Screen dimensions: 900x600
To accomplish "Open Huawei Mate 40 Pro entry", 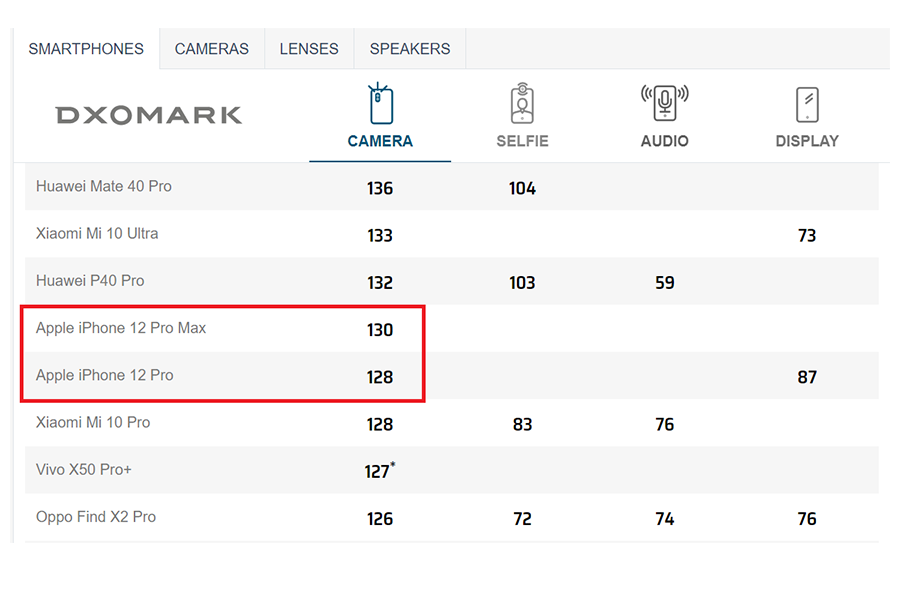I will click(x=104, y=186).
